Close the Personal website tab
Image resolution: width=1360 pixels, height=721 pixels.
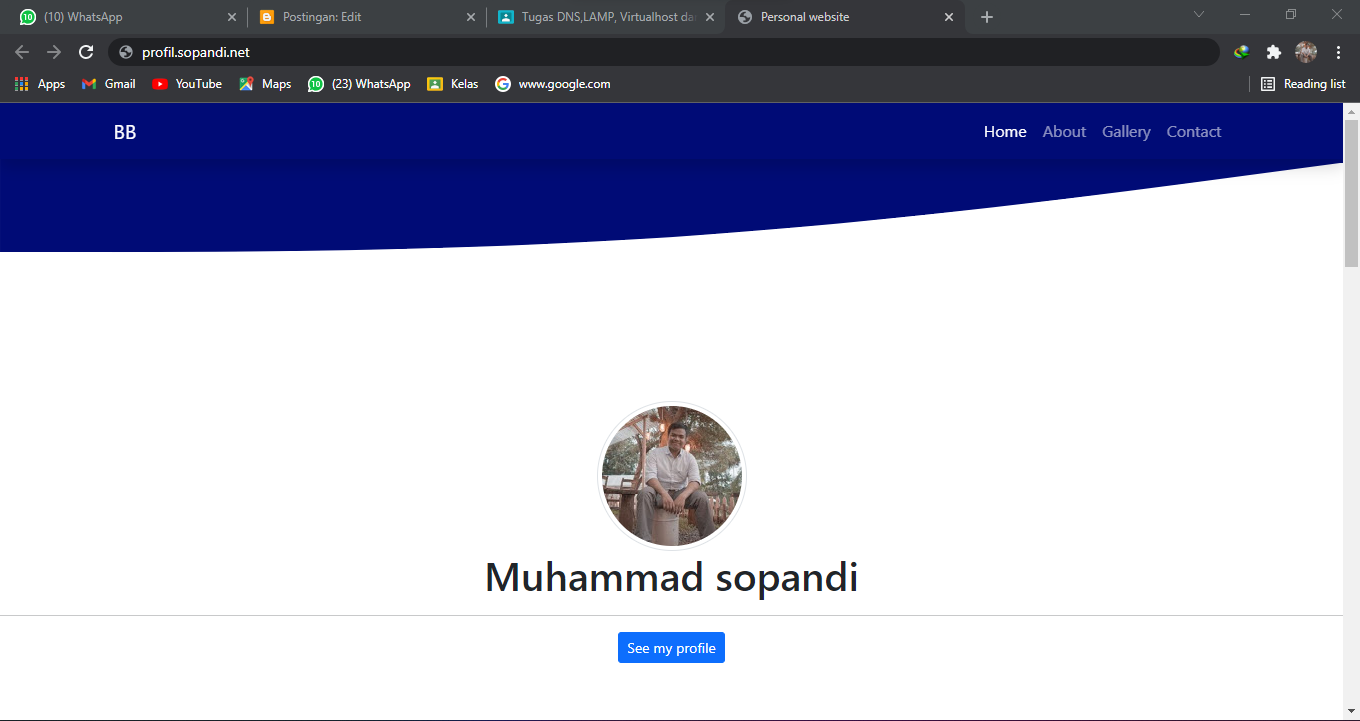coord(949,17)
